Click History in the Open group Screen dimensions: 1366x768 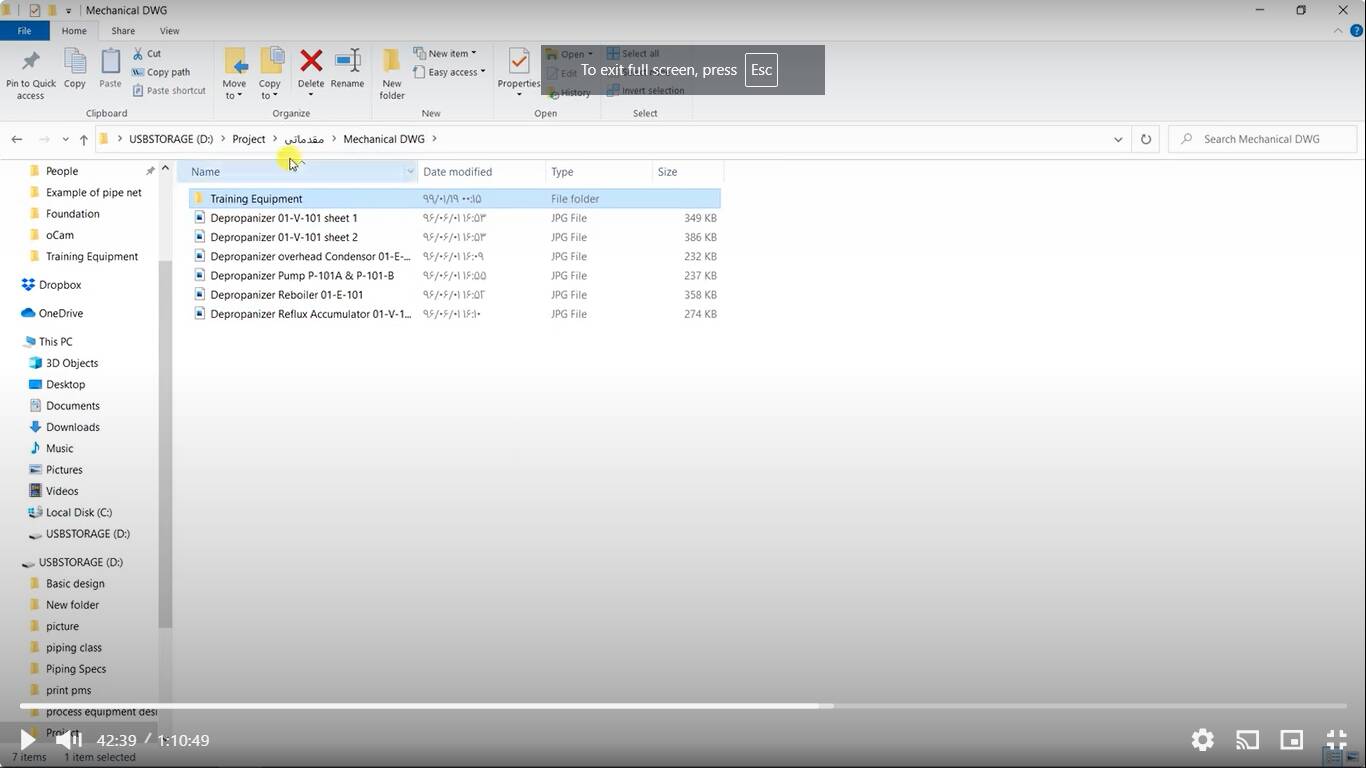point(569,92)
